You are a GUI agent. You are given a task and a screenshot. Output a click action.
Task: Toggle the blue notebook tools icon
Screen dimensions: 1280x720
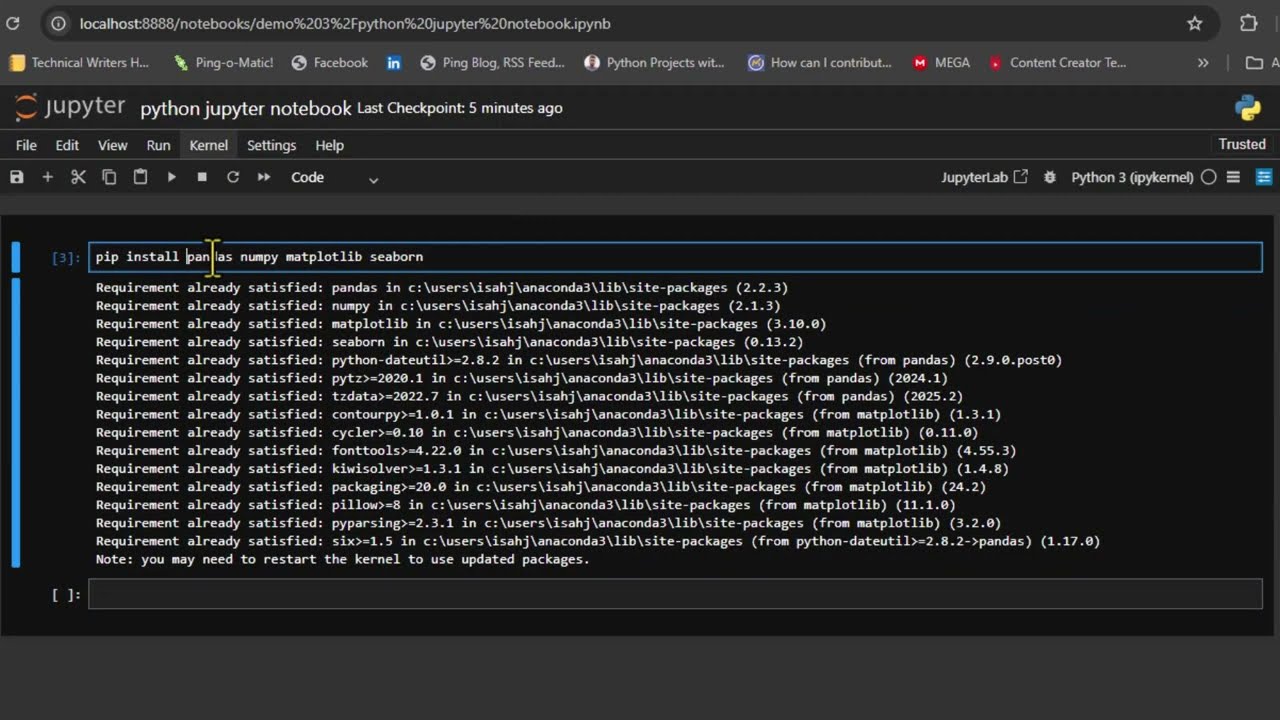(1264, 177)
